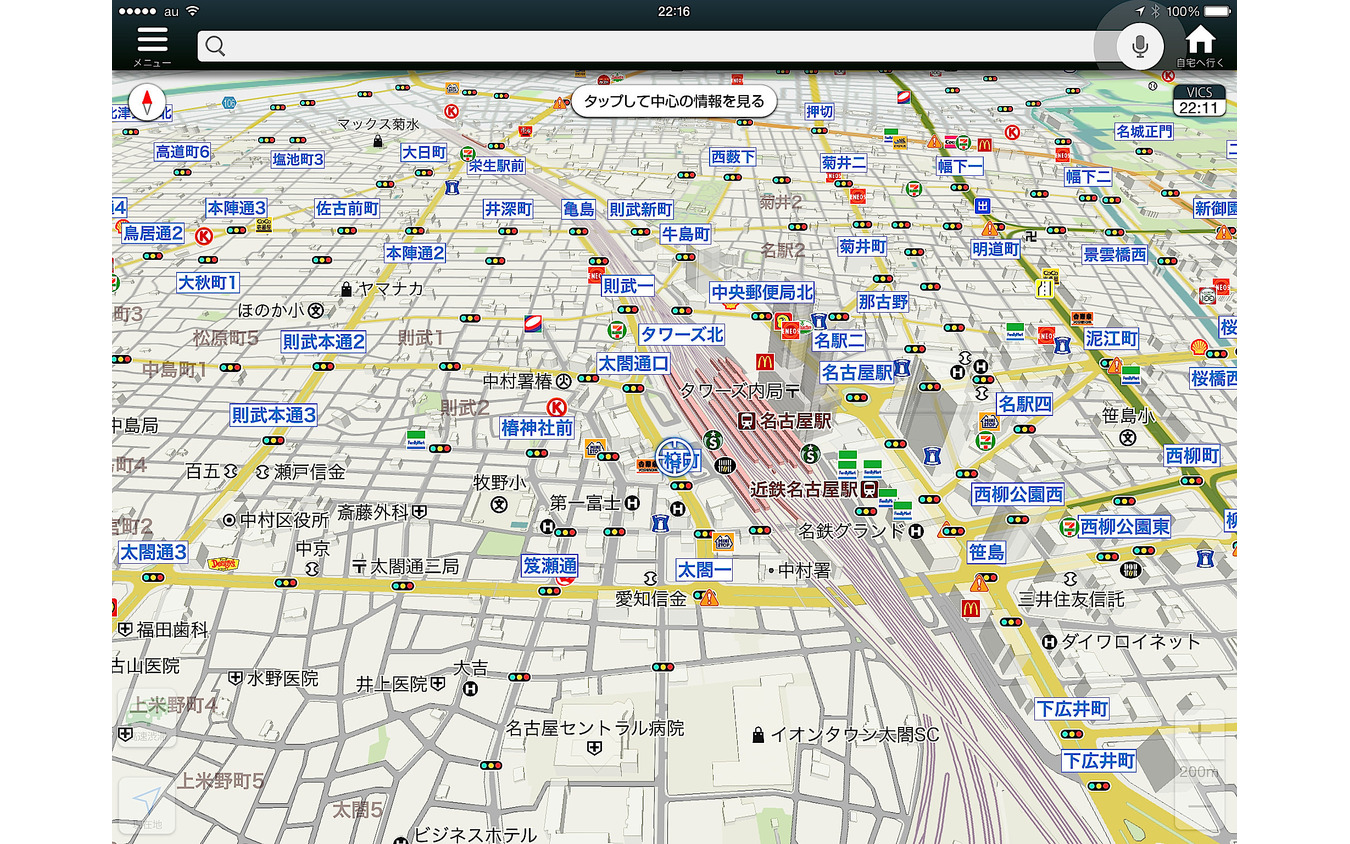Select the 名古屋駅 train station icon
This screenshot has height=844, width=1350.
click(x=745, y=421)
